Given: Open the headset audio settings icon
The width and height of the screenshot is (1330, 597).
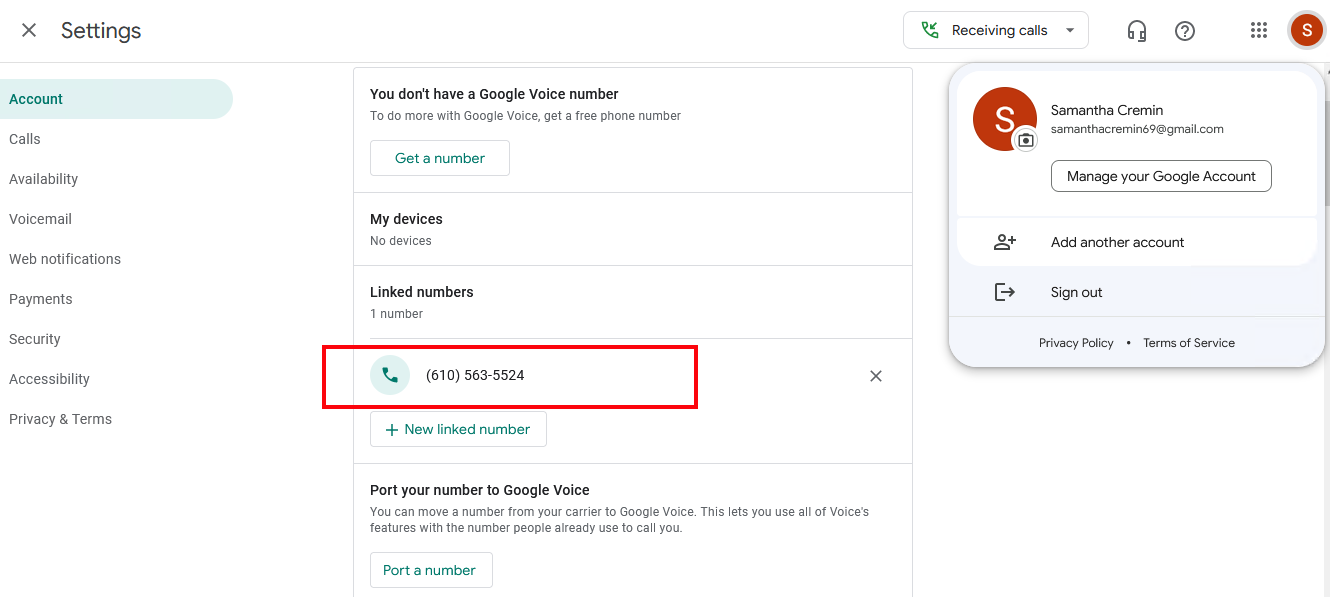Looking at the screenshot, I should click(x=1137, y=31).
